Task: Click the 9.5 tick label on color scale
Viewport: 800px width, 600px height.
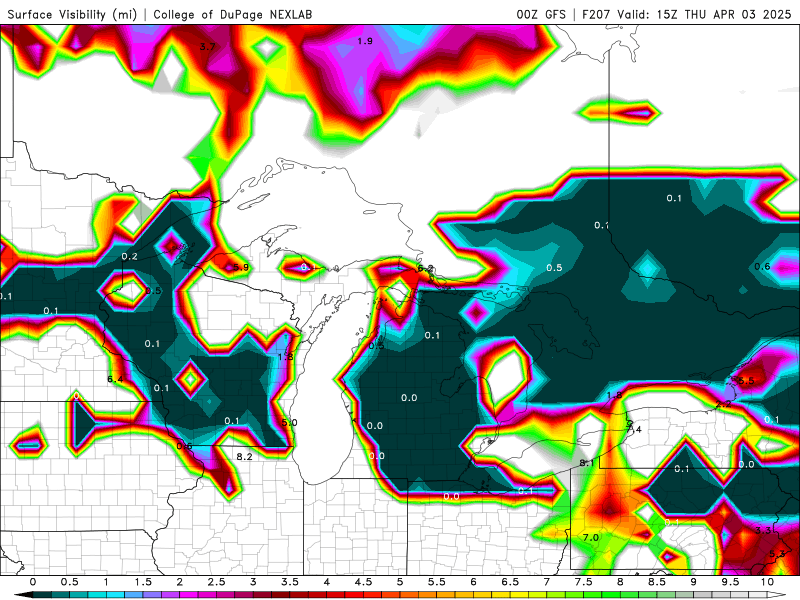Action: click(x=730, y=582)
